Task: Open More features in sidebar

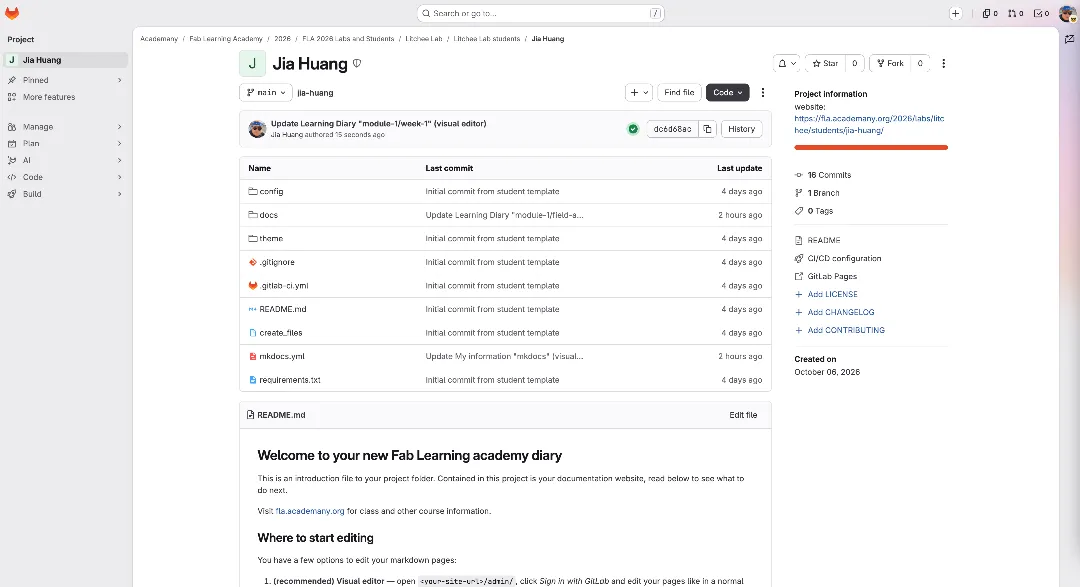Action: point(65,97)
